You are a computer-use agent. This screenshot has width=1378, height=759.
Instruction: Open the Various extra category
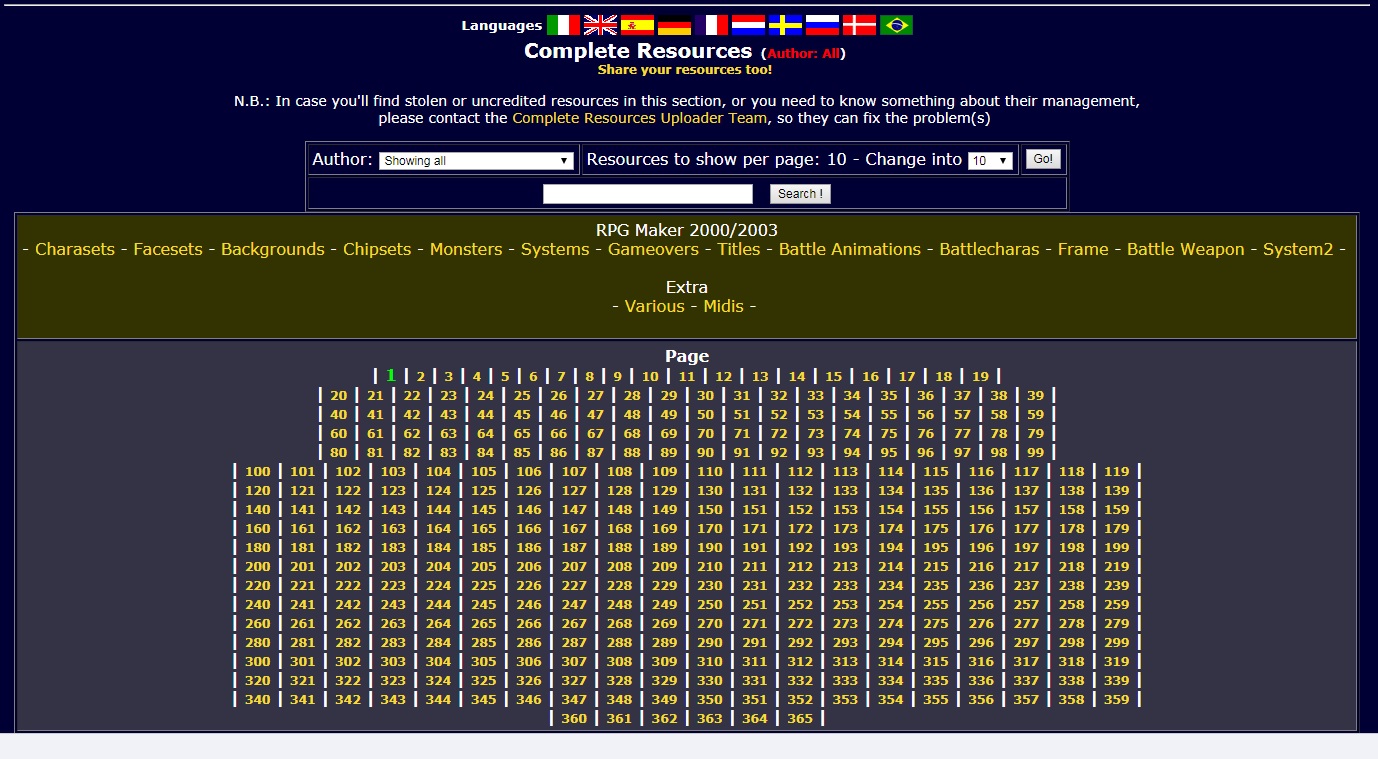click(x=655, y=306)
